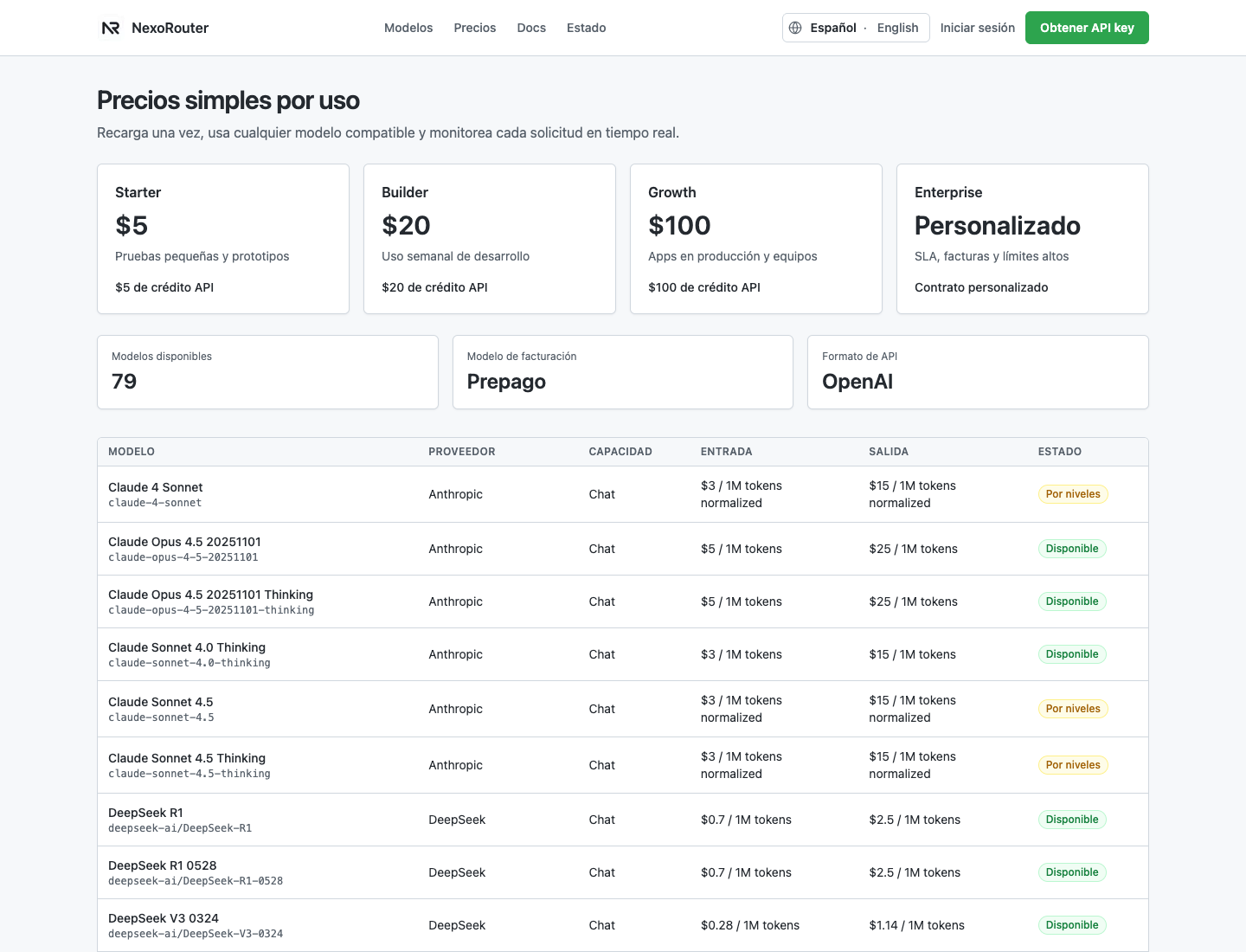Click the CAPACIDAD column header

pyautogui.click(x=620, y=452)
